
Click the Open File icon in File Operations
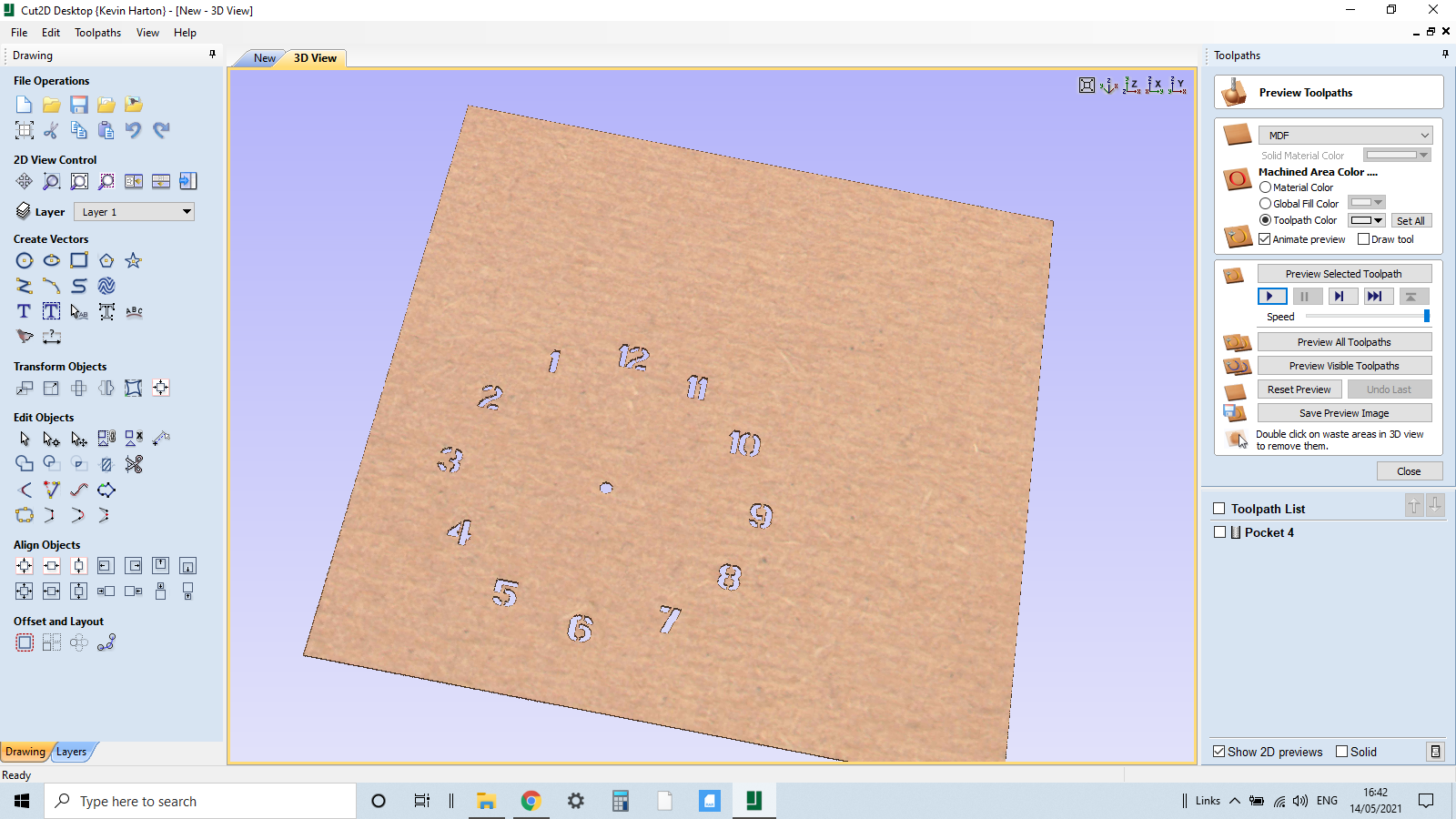[51, 104]
